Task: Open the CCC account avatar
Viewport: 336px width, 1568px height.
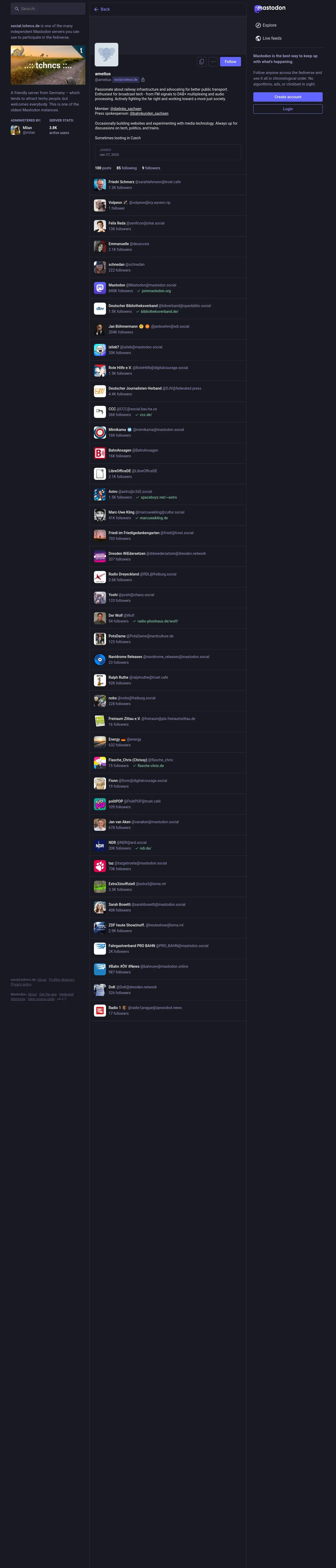Action: coord(100,412)
